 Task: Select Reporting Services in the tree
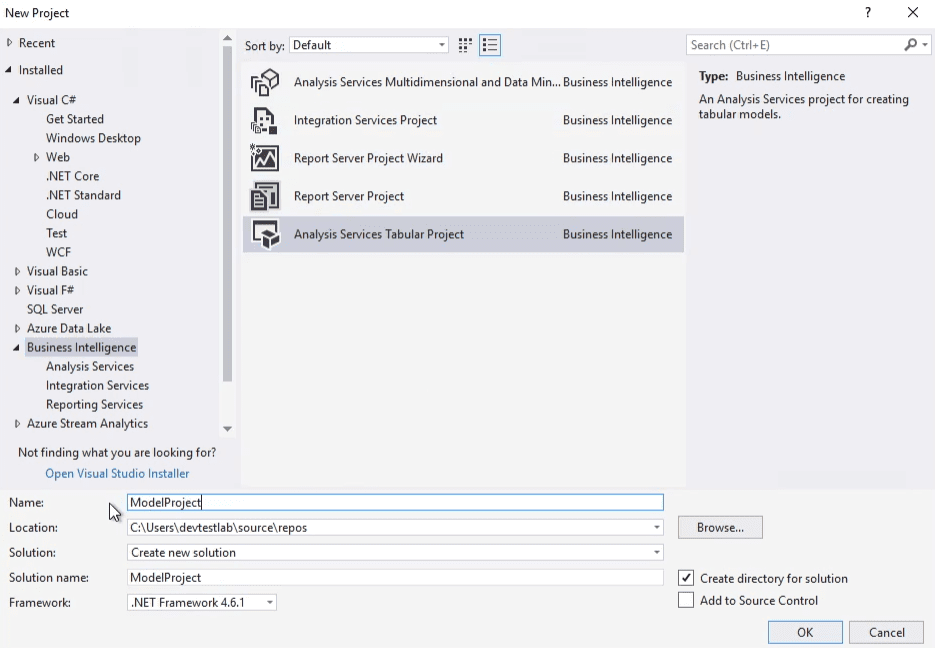click(94, 404)
